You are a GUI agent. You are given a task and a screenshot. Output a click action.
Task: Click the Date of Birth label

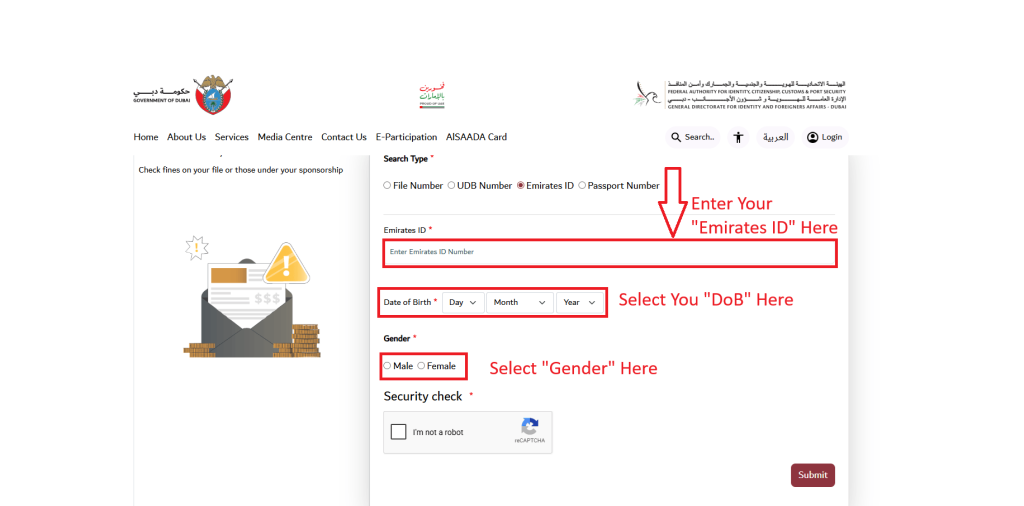click(x=408, y=302)
